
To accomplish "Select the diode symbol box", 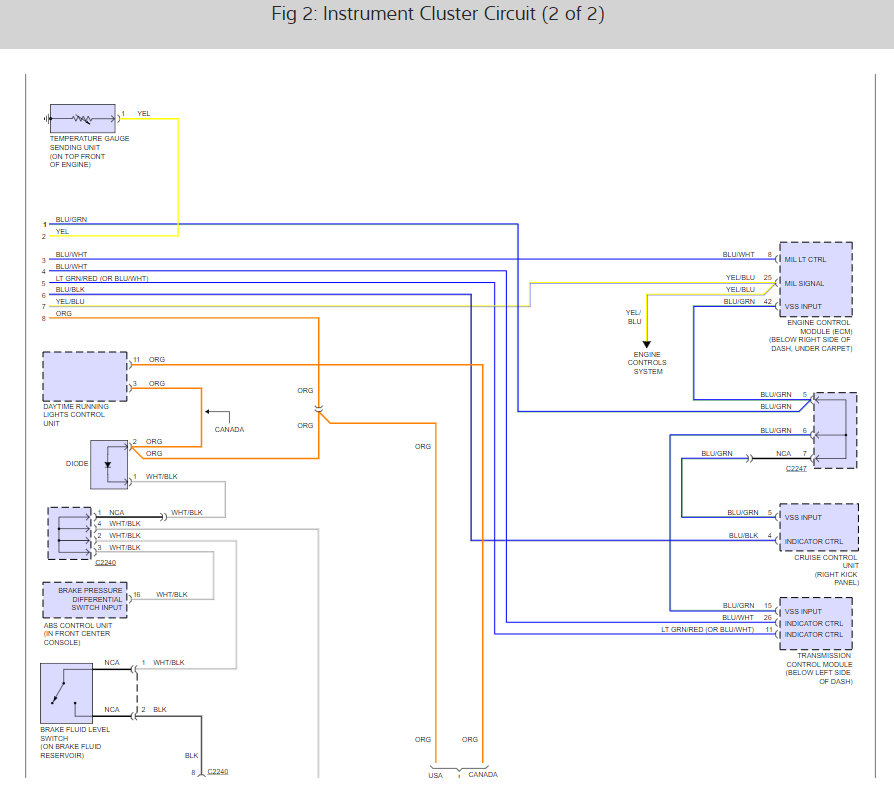I will [x=109, y=465].
